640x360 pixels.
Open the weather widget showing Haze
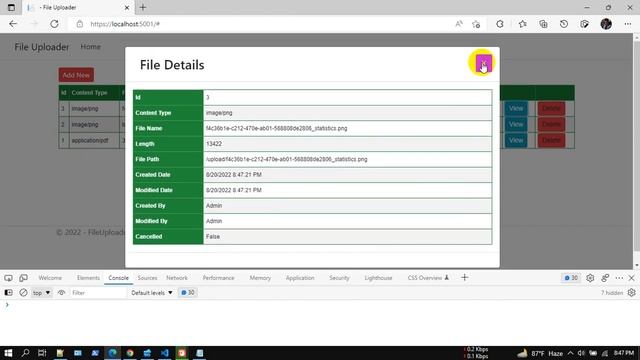click(540, 353)
